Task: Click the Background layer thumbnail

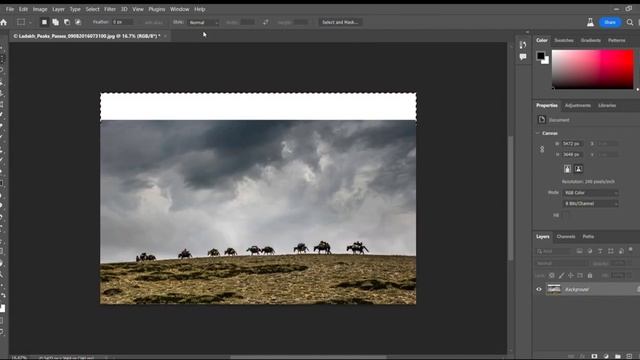Action: point(553,289)
